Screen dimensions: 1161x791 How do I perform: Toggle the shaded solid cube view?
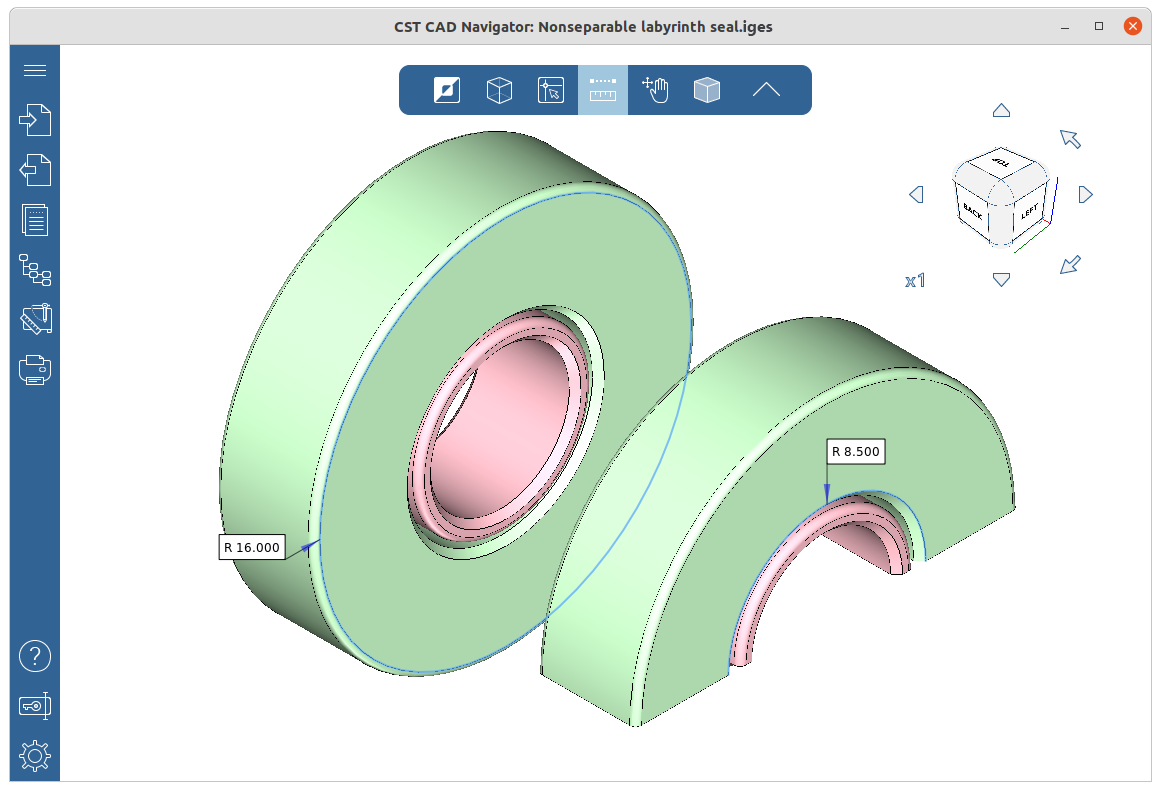(707, 90)
